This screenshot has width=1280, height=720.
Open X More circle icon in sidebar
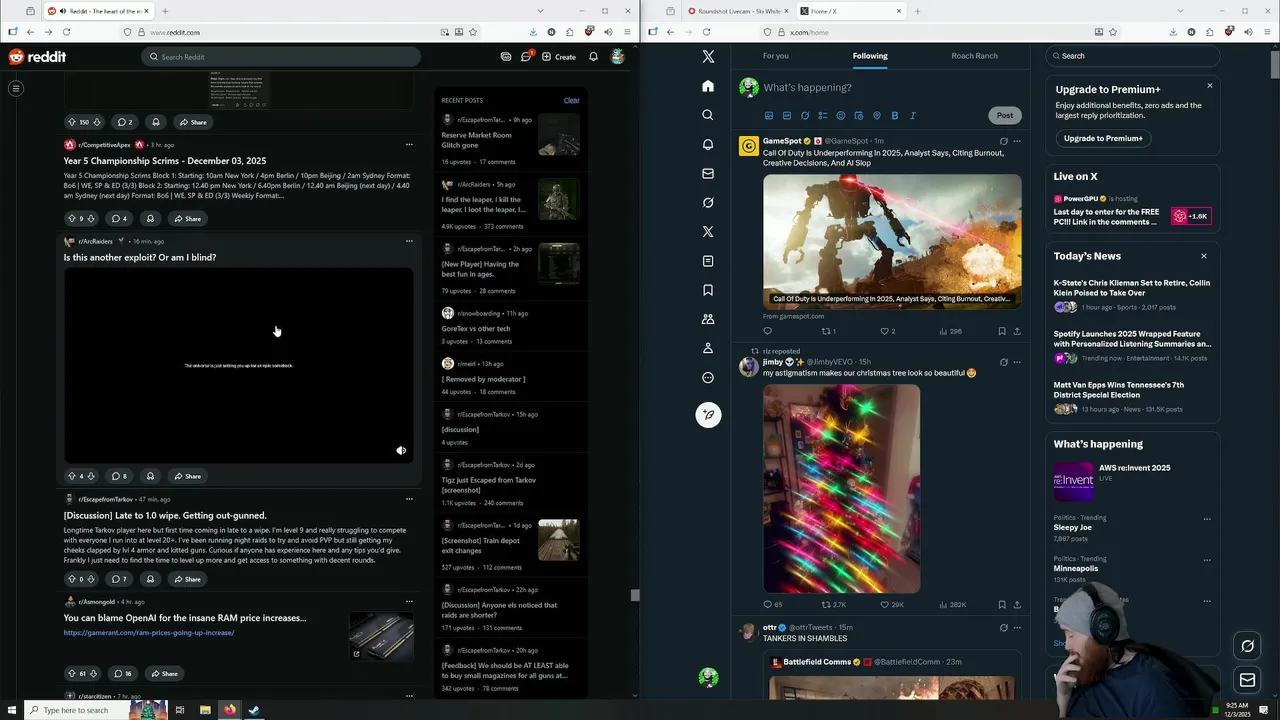708,378
